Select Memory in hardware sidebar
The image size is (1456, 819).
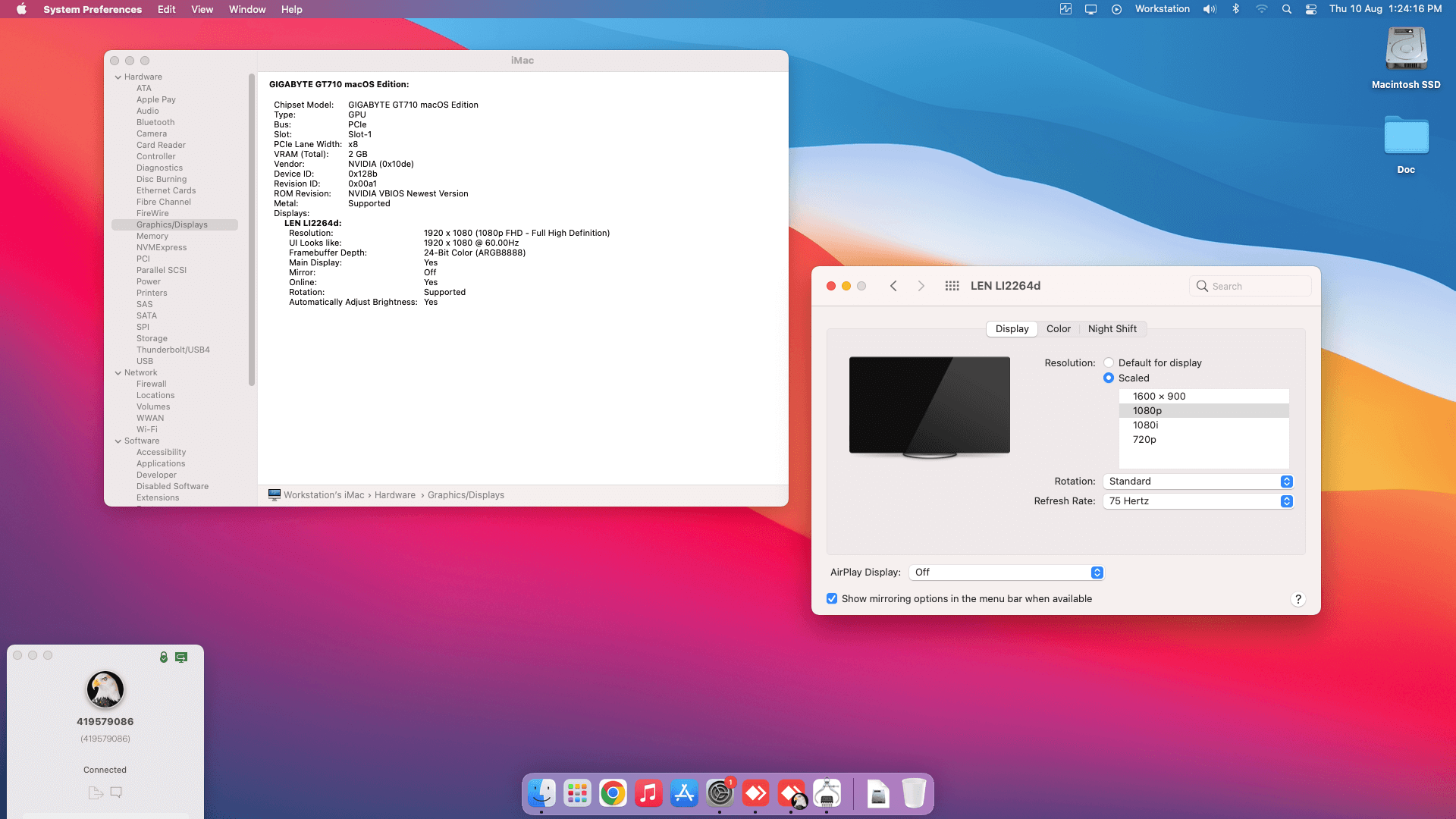click(x=152, y=236)
